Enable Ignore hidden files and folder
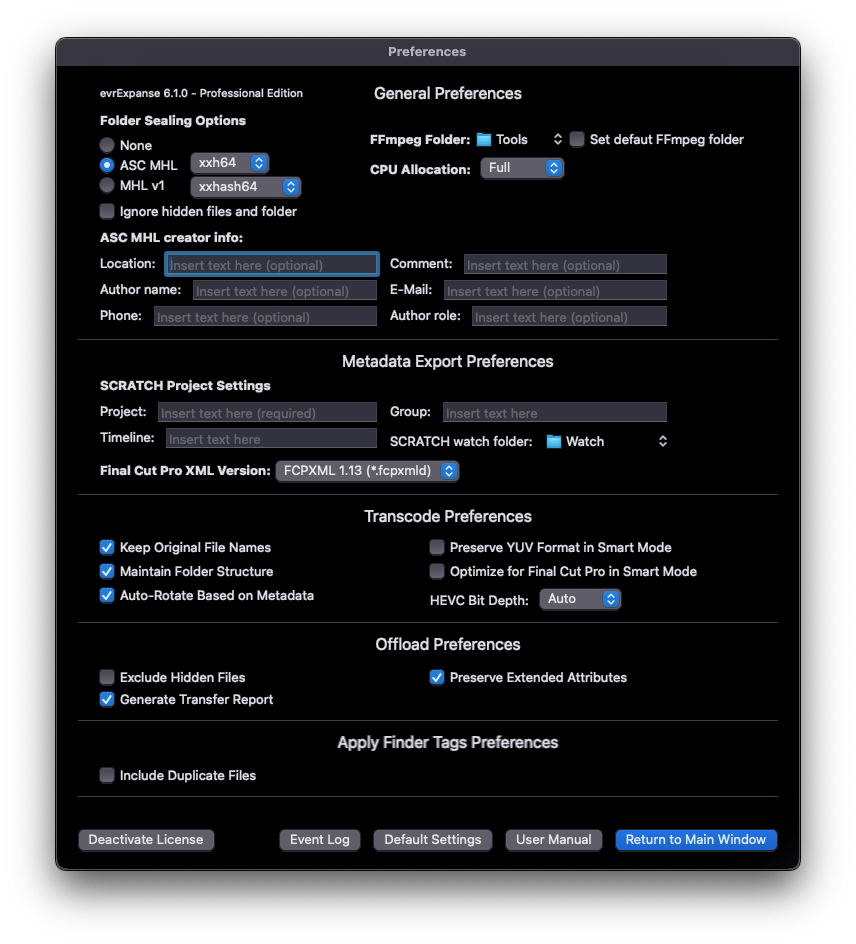856x944 pixels. (107, 211)
